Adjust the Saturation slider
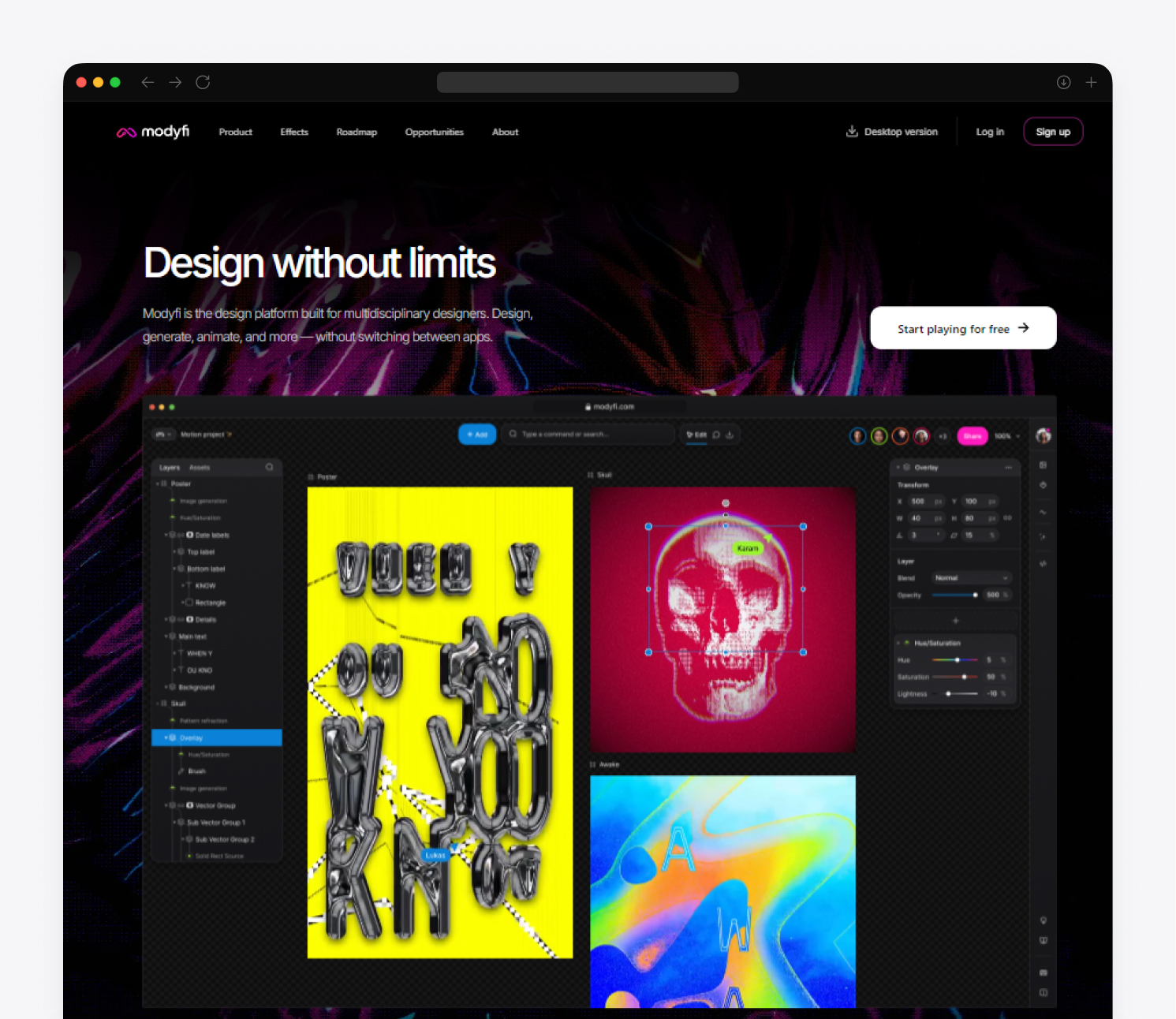 coord(955,677)
